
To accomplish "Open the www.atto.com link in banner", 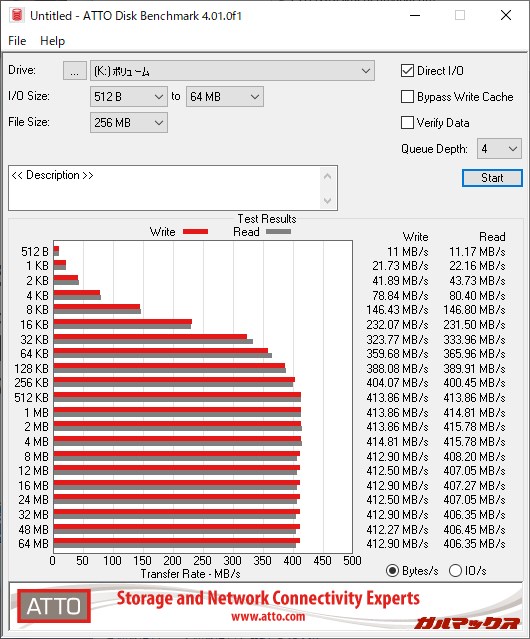I will pos(268,616).
